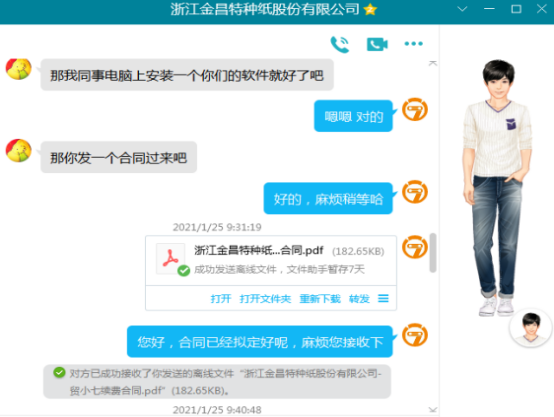Open the three-dots more options menu
Viewport: 554px width, 417px height.
click(413, 43)
